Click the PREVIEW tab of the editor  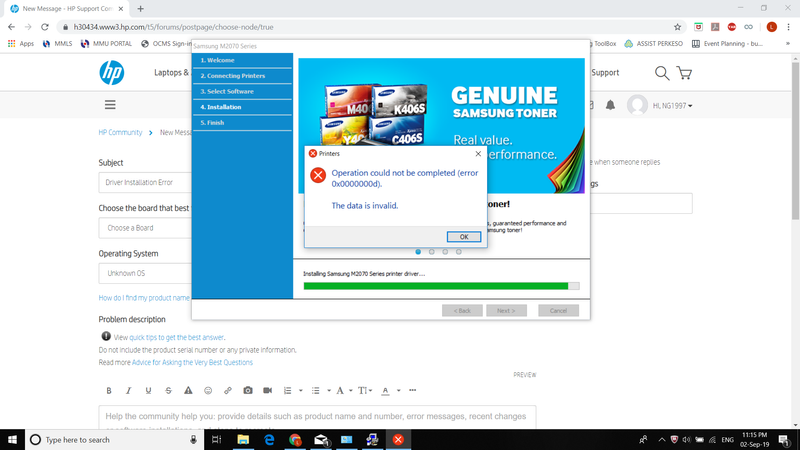click(x=524, y=375)
